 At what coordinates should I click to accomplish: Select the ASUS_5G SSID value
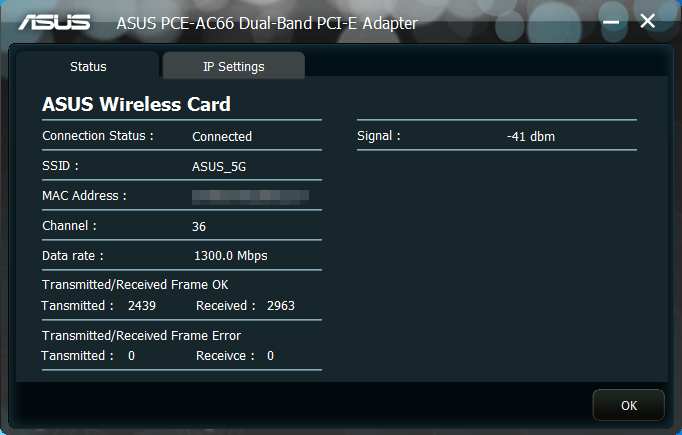(219, 167)
